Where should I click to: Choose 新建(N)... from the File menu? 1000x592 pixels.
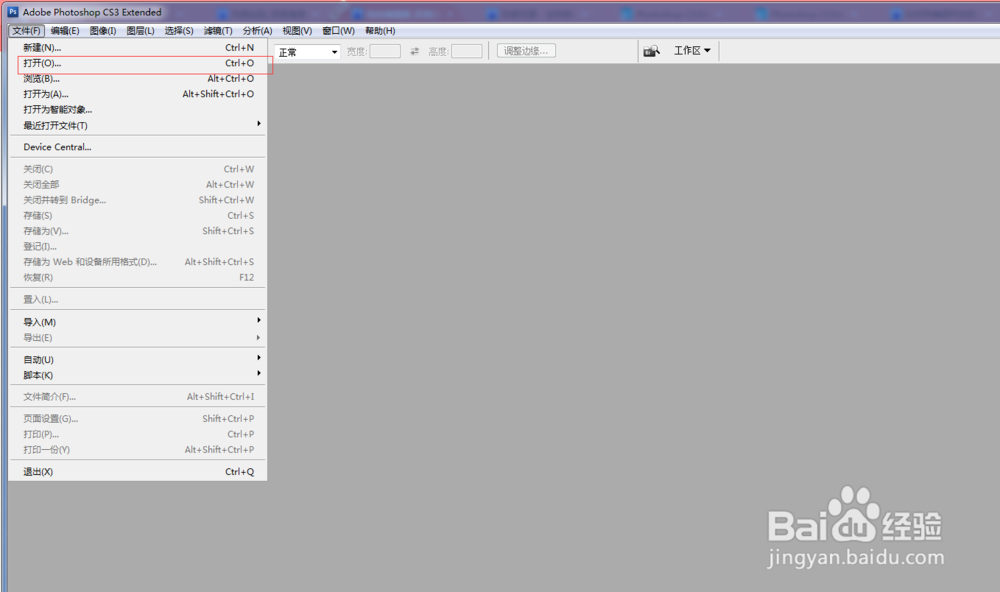138,47
